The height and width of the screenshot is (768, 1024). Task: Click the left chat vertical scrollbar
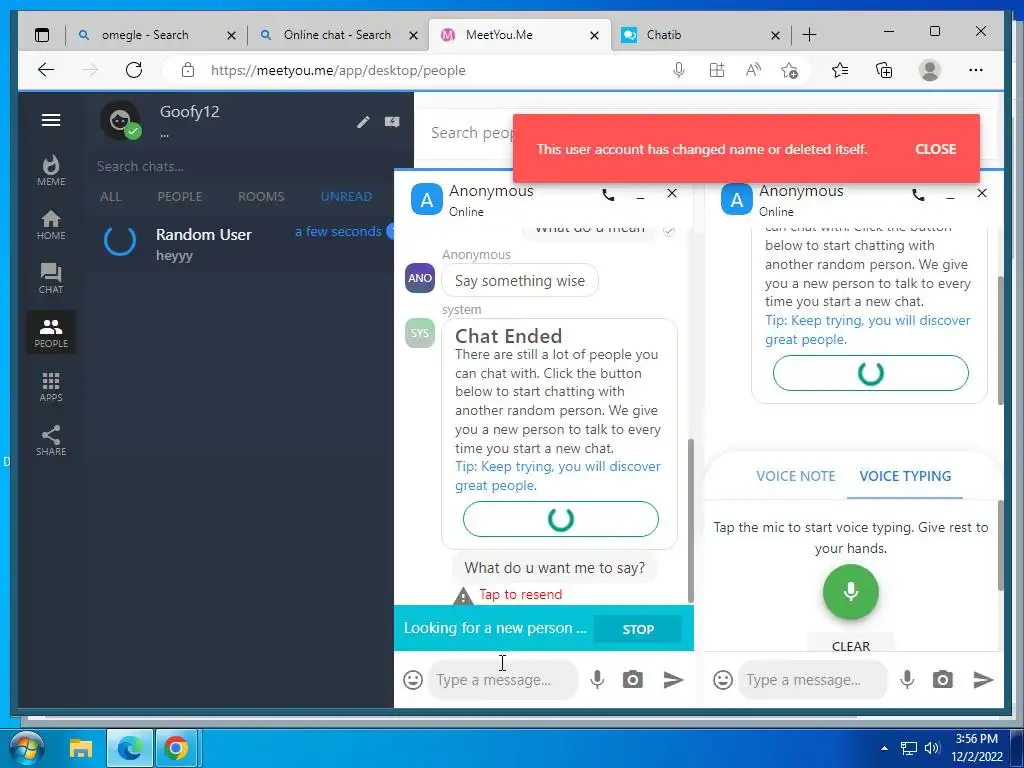tap(691, 520)
